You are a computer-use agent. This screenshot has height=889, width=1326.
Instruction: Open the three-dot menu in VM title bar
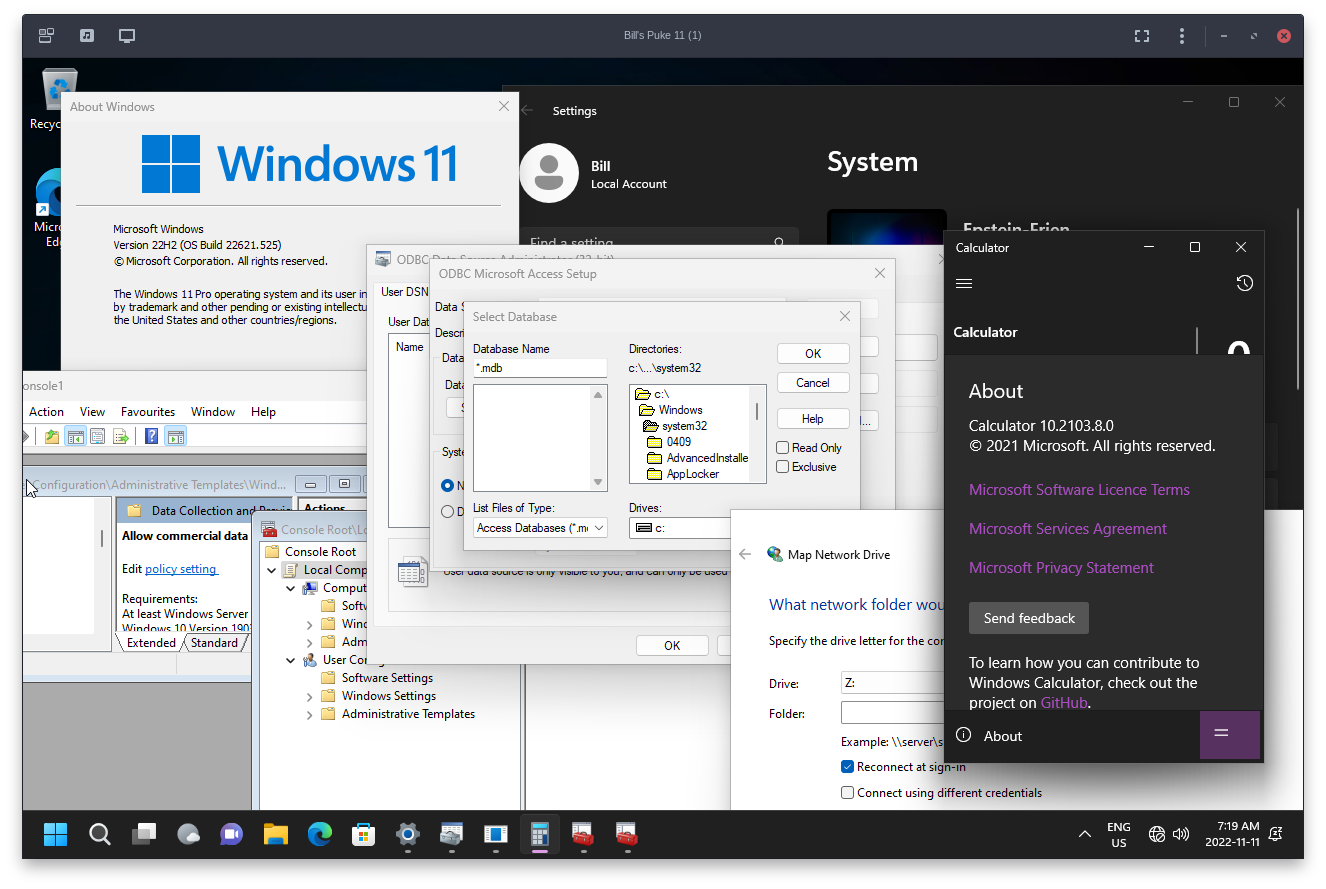(1182, 36)
